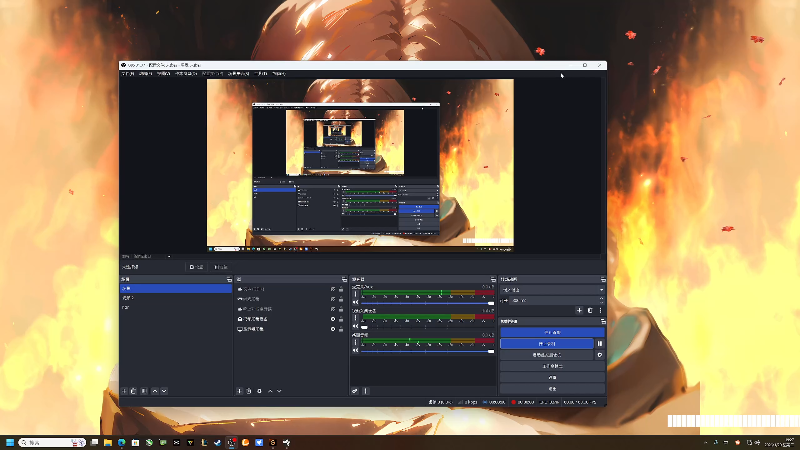Toggle the lock on the first source
The width and height of the screenshot is (800, 450).
click(341, 289)
